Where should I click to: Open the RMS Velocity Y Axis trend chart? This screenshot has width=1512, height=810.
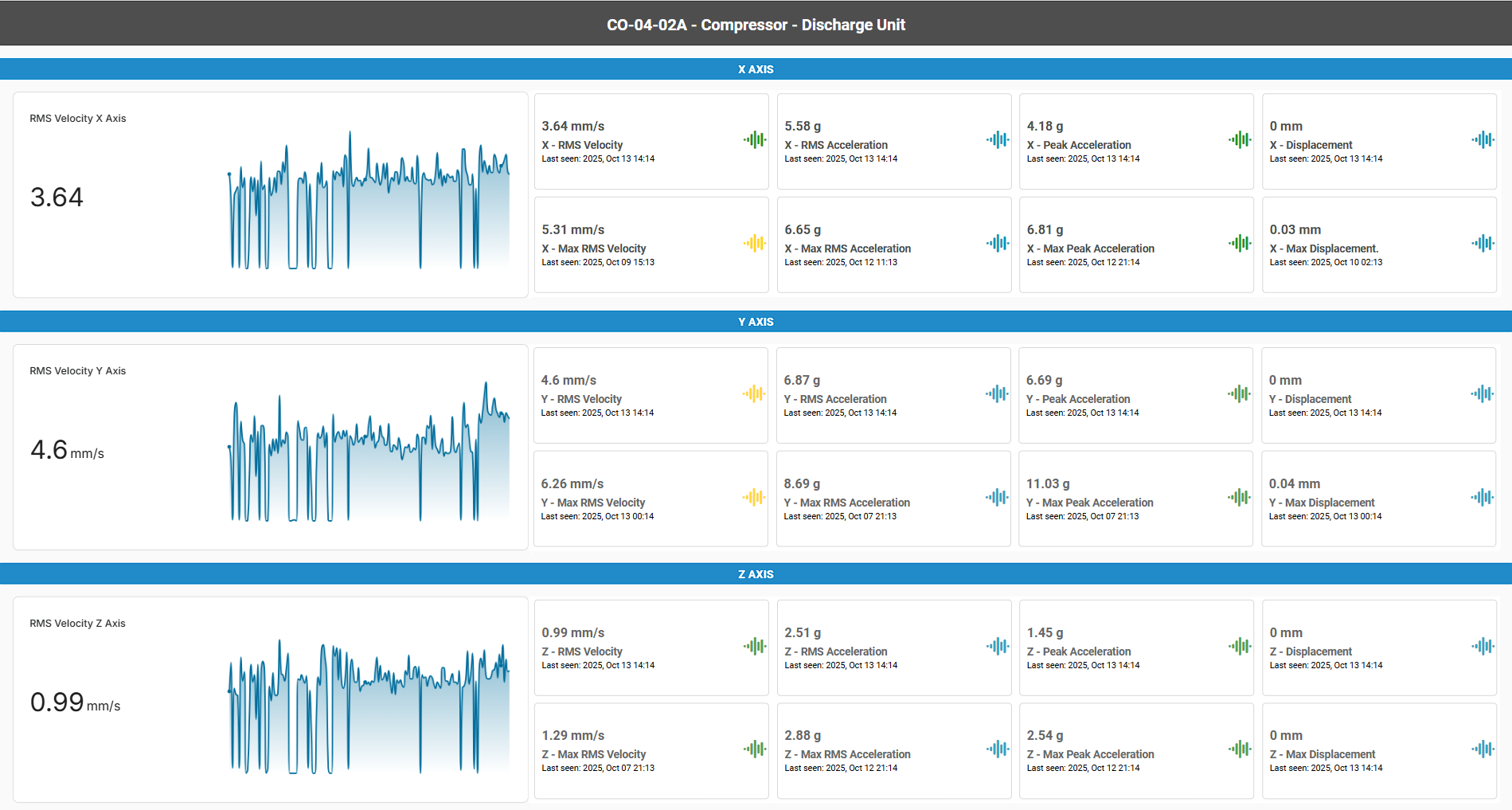tap(368, 454)
